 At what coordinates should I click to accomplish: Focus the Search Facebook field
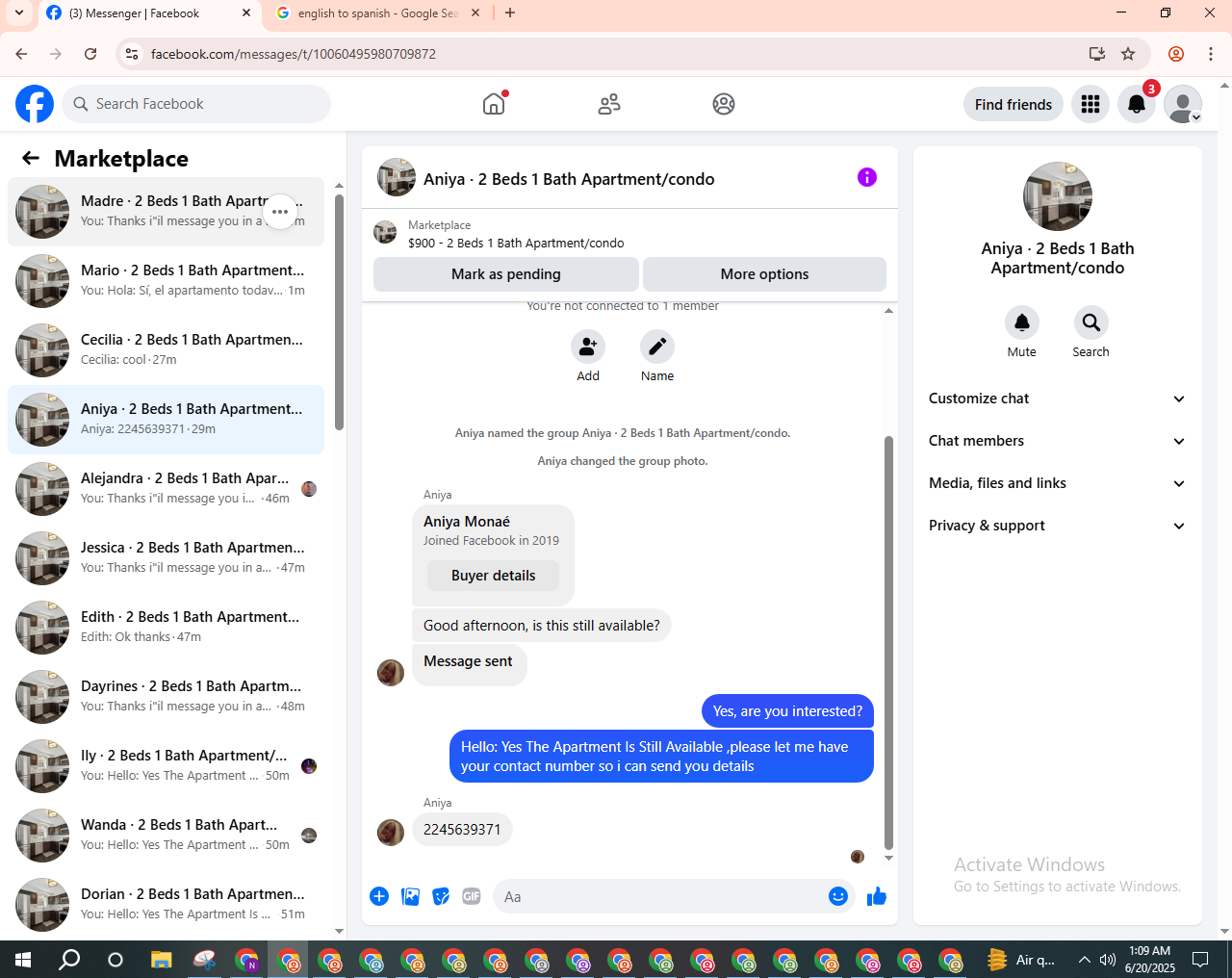click(196, 104)
